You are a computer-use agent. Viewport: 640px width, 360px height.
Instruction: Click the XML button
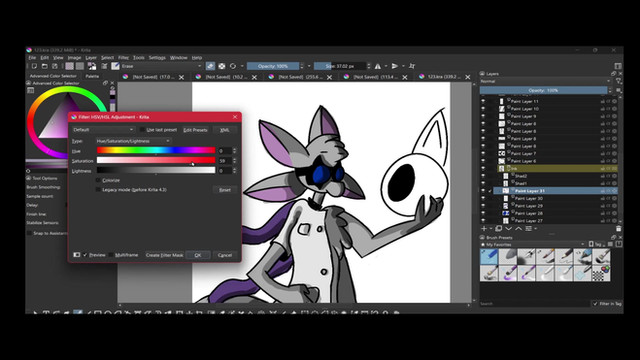225,130
